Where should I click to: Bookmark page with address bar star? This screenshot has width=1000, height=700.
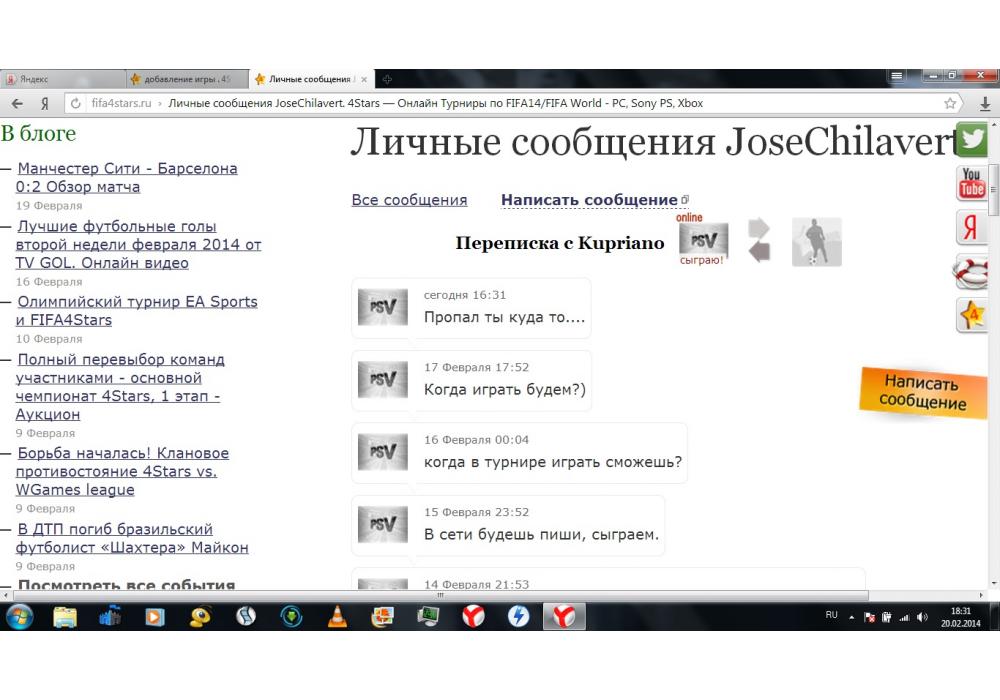(x=950, y=103)
